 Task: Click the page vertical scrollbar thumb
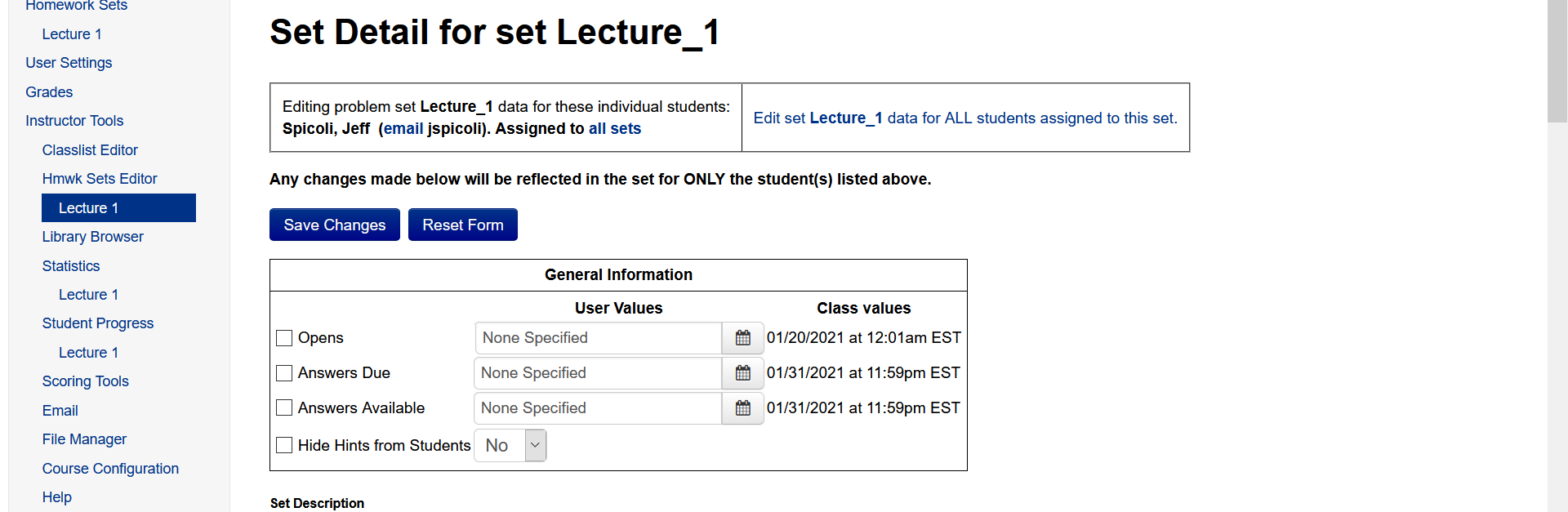(1557, 61)
